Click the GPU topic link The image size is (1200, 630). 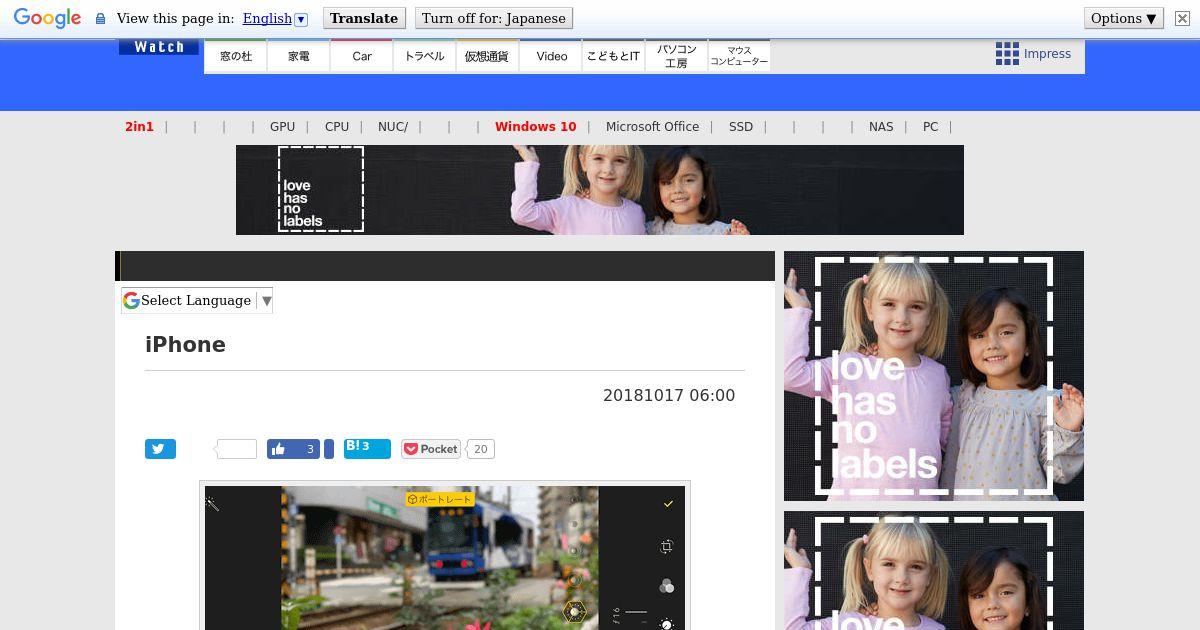pos(282,127)
